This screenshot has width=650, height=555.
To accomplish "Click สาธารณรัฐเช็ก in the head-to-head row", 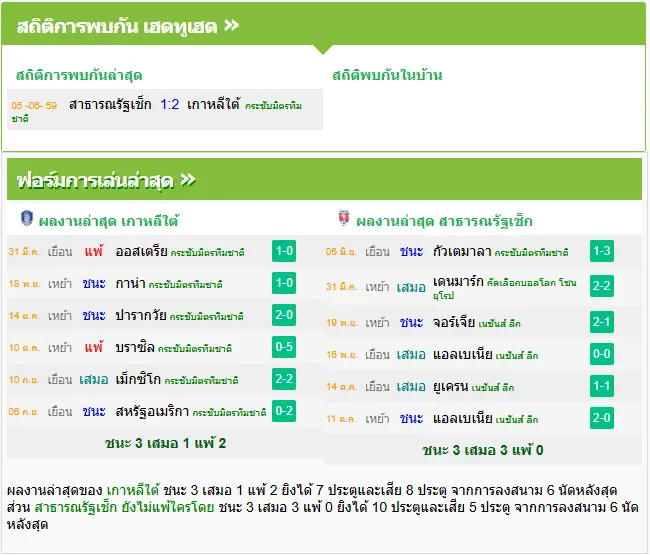I will pos(110,104).
